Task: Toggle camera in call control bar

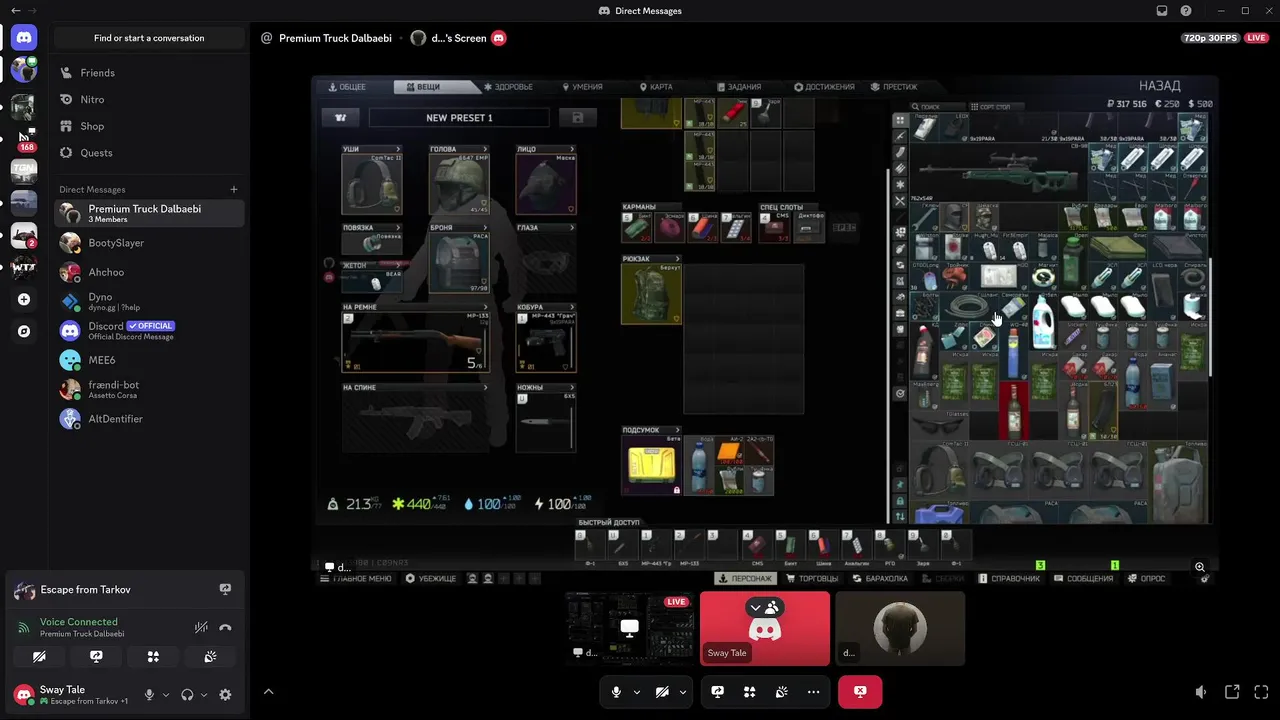Action: [662, 692]
